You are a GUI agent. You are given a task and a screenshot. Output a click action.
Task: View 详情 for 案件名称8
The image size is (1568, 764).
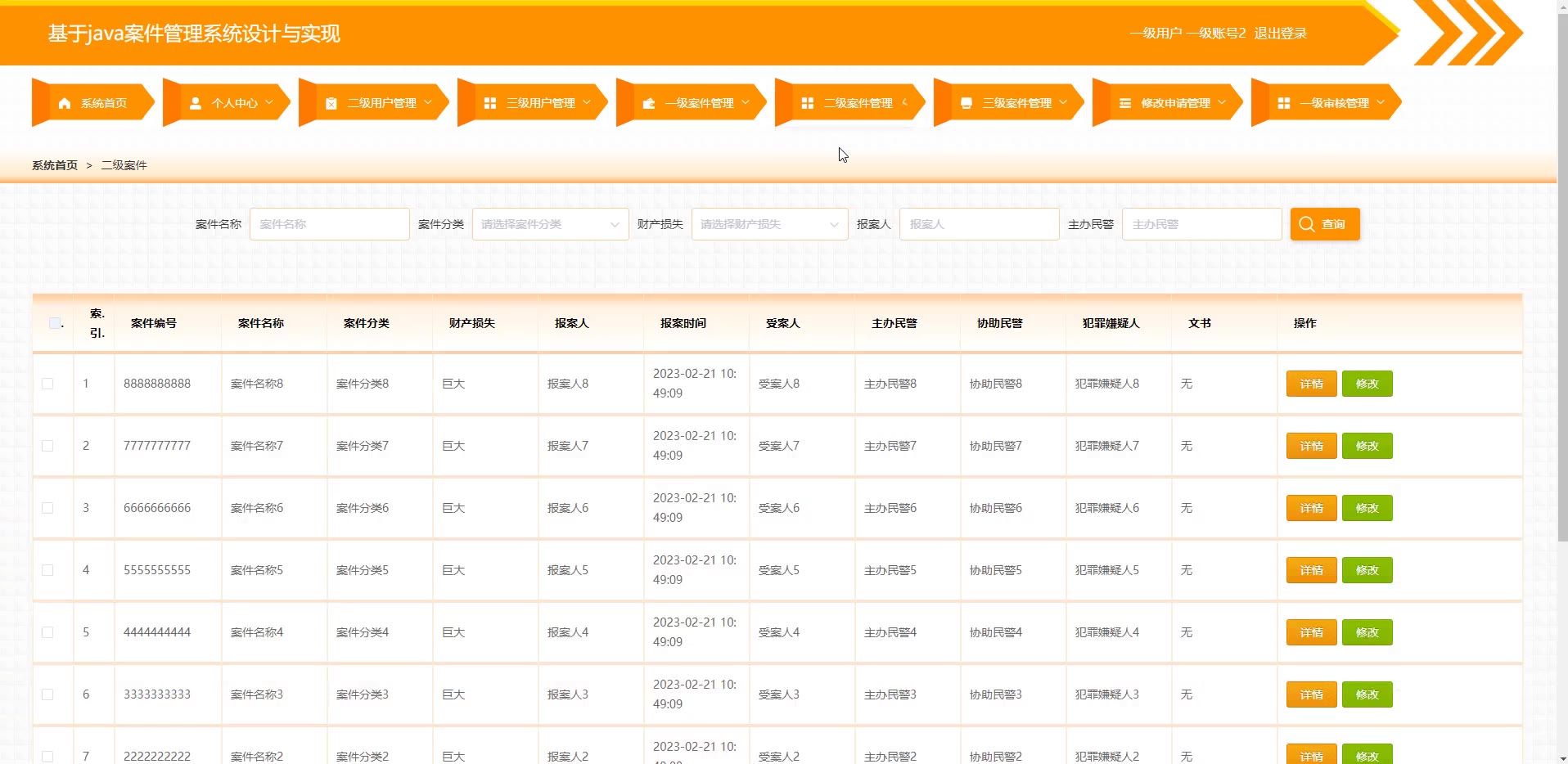click(x=1311, y=384)
